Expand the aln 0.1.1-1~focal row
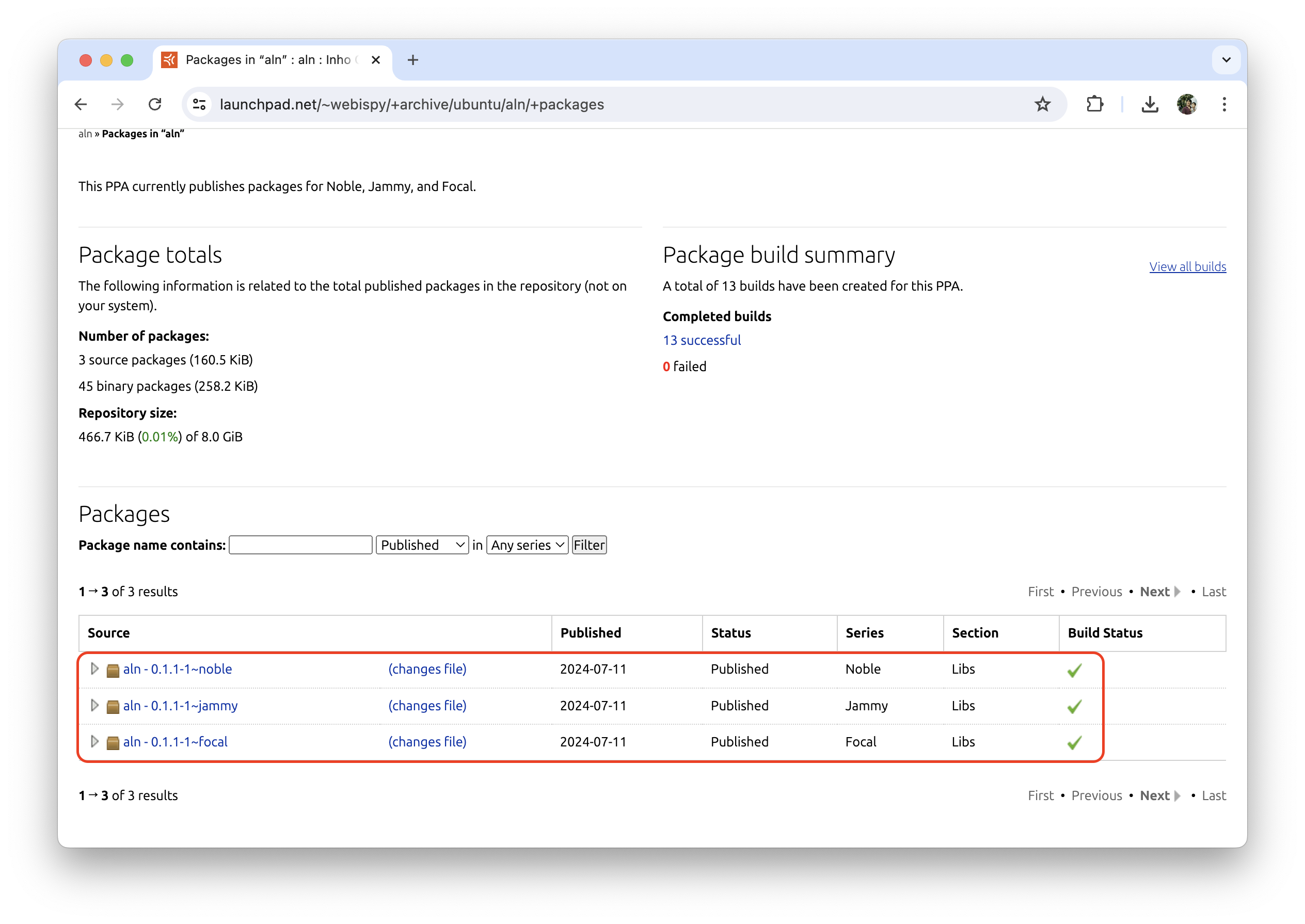The height and width of the screenshot is (924, 1305). [94, 741]
